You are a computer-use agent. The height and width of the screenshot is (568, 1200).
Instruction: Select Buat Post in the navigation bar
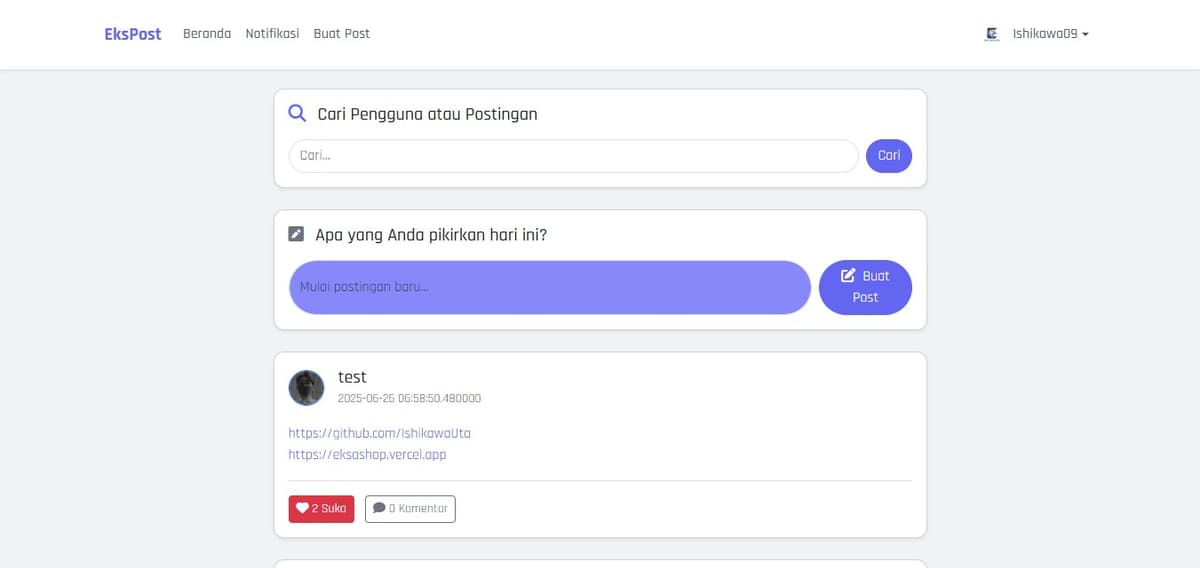pos(341,34)
